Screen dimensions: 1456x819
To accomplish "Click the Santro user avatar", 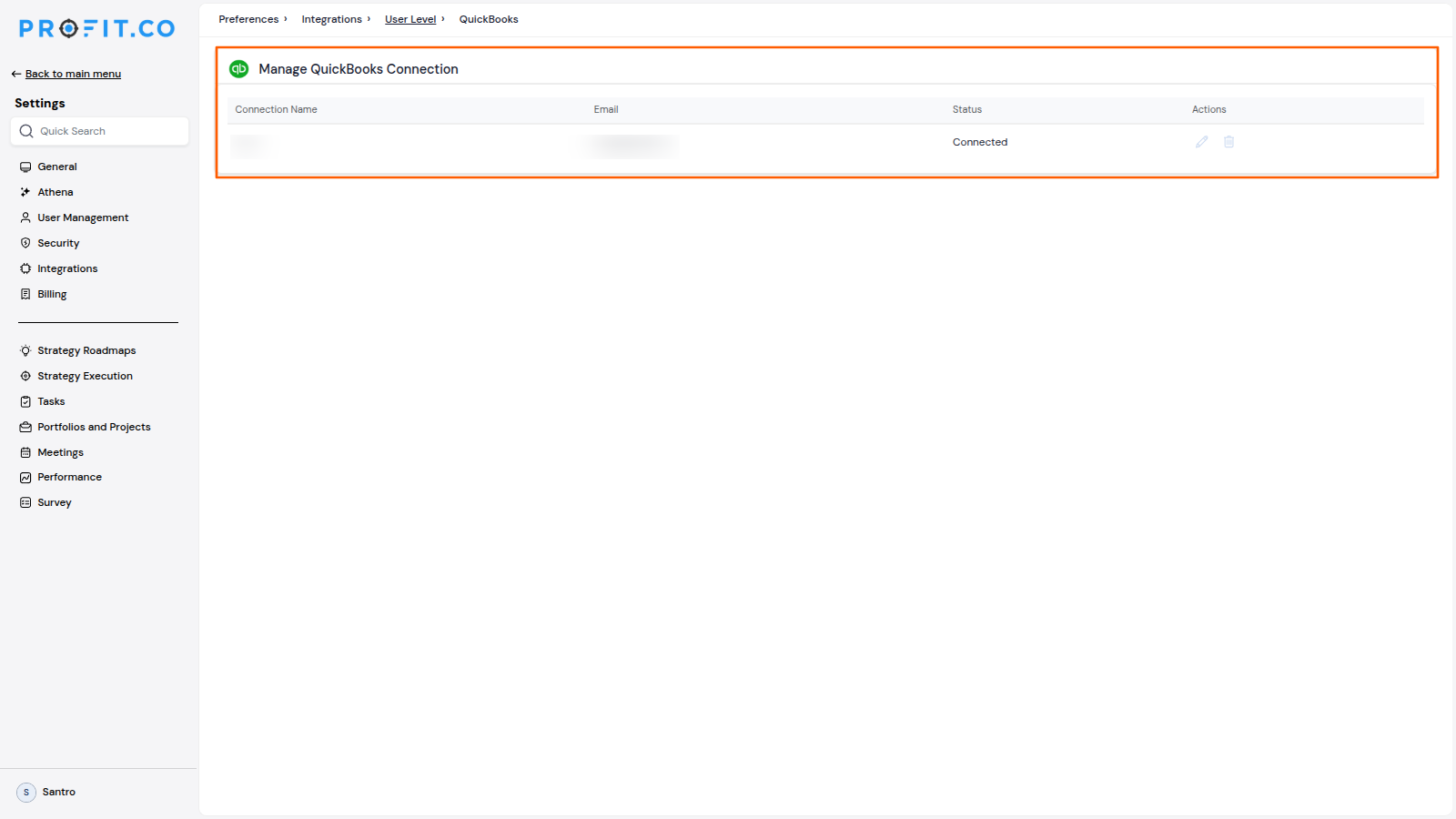I will click(26, 792).
